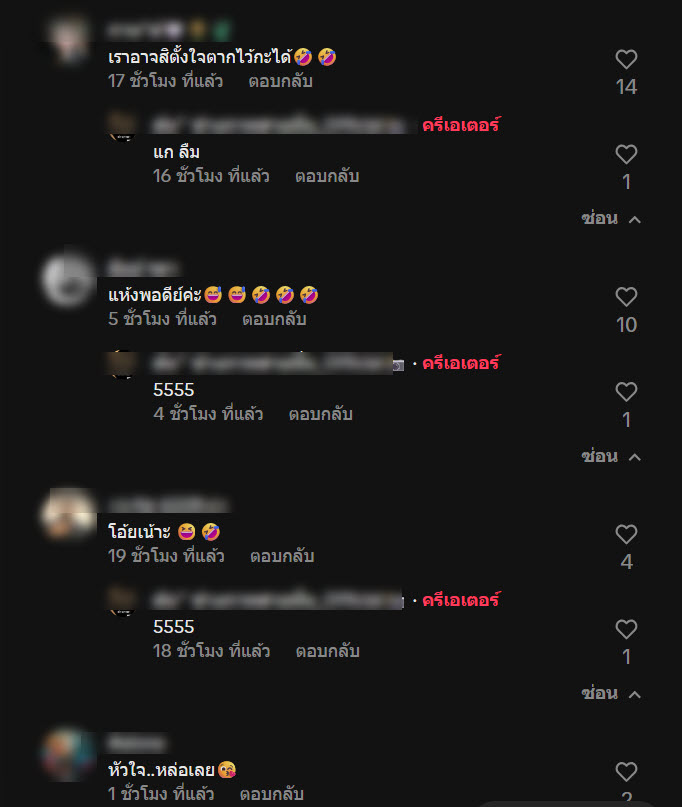Screen dimensions: 682x807
Task: Like the comment "โอ้ยเน้าะ"
Action: coord(626,534)
